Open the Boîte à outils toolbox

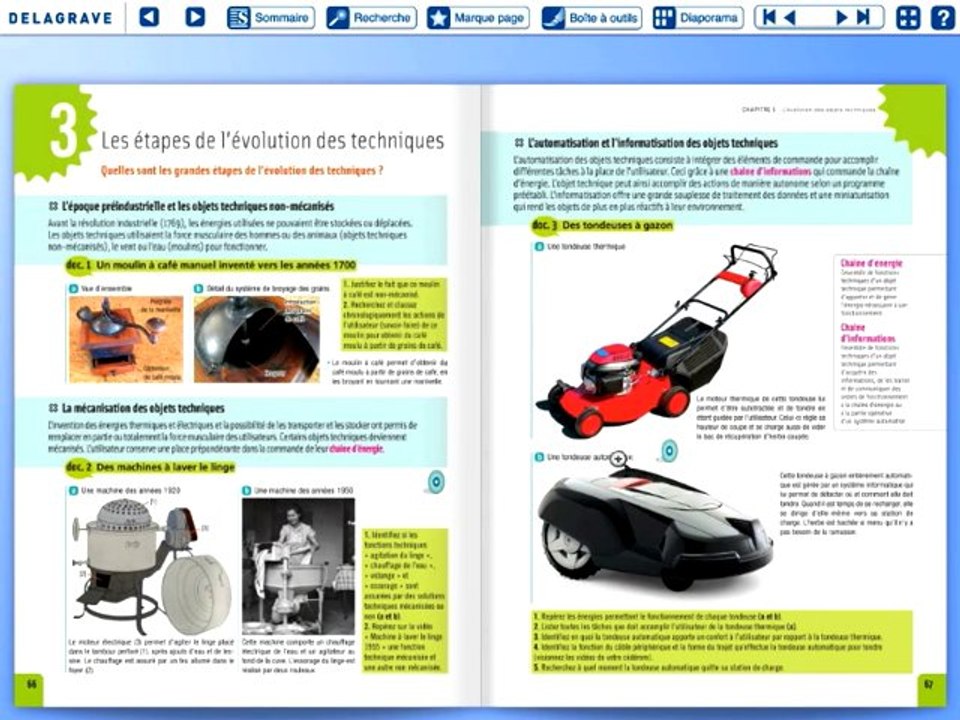[592, 18]
